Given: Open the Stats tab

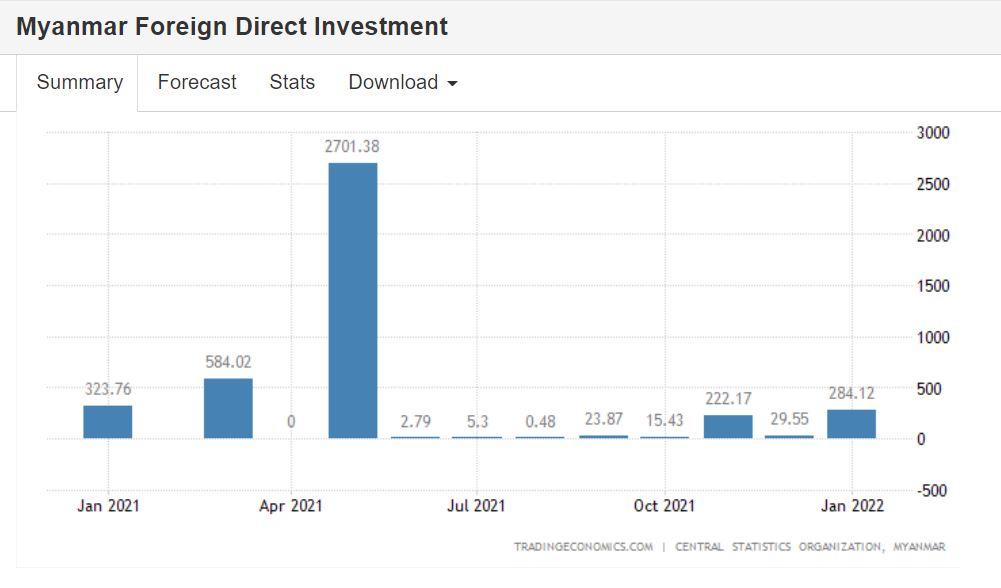Looking at the screenshot, I should (292, 83).
